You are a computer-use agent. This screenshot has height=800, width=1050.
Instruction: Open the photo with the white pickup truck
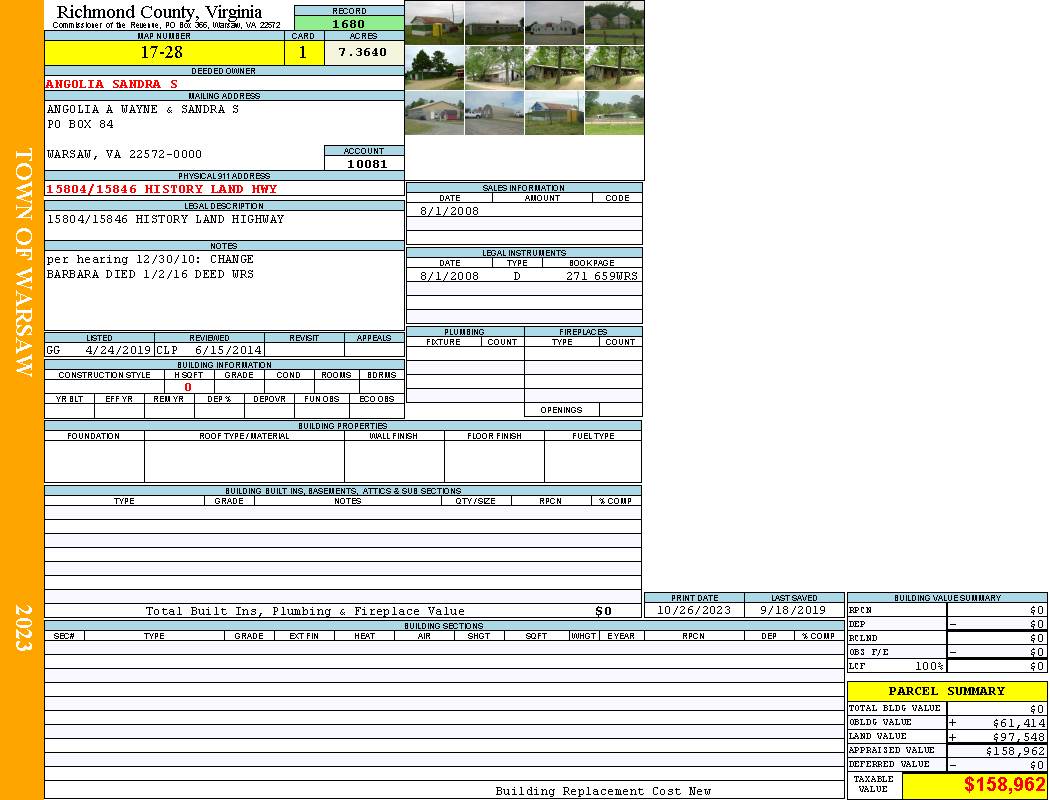coord(494,113)
